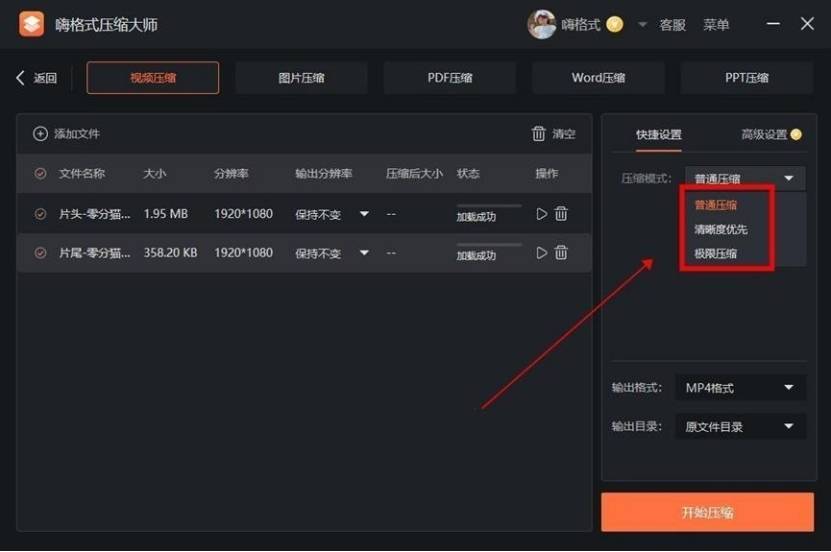Toggle checkbox for 片头-零分猫 file

point(40,214)
